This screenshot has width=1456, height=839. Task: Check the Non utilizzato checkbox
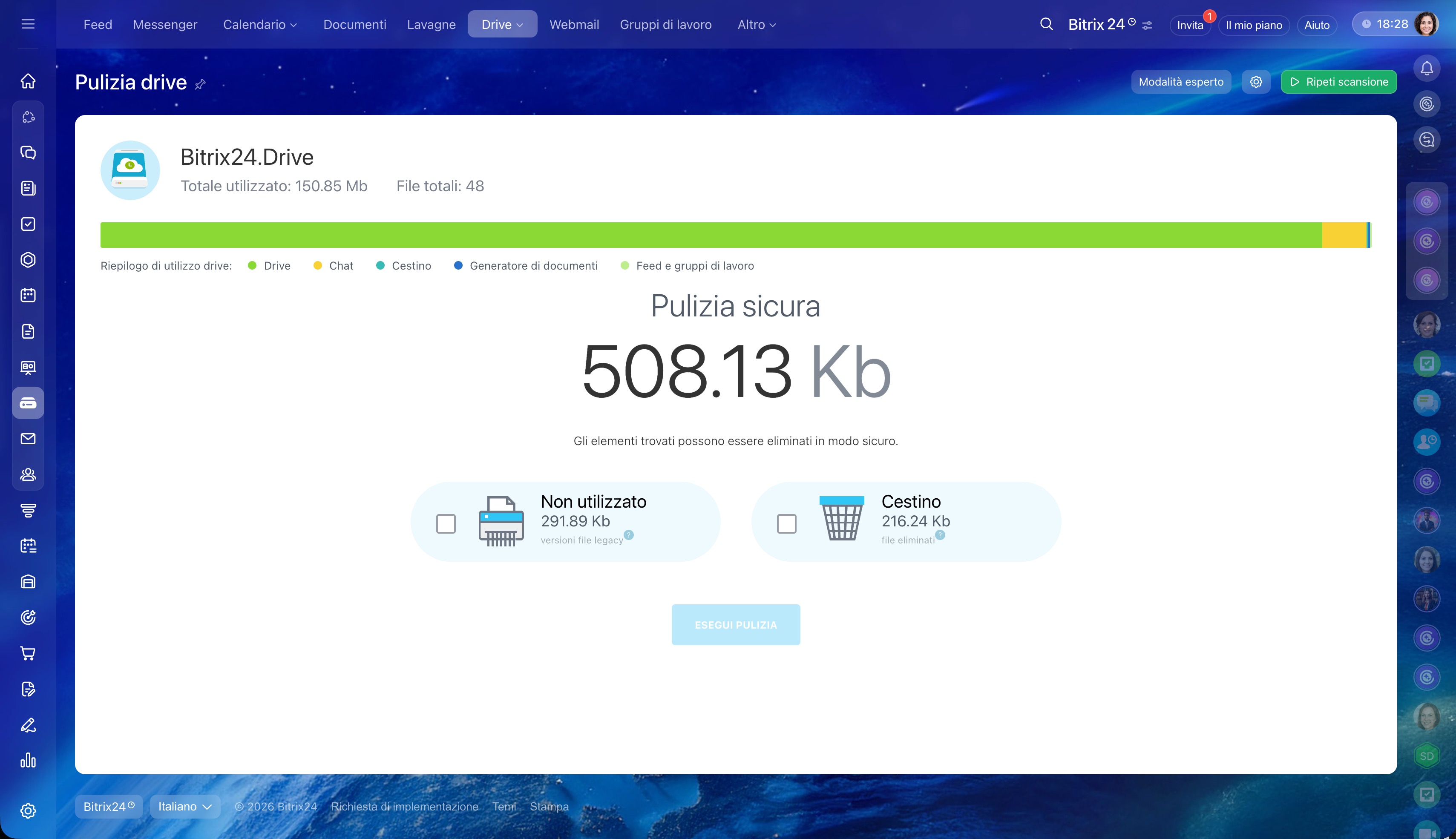pyautogui.click(x=446, y=523)
